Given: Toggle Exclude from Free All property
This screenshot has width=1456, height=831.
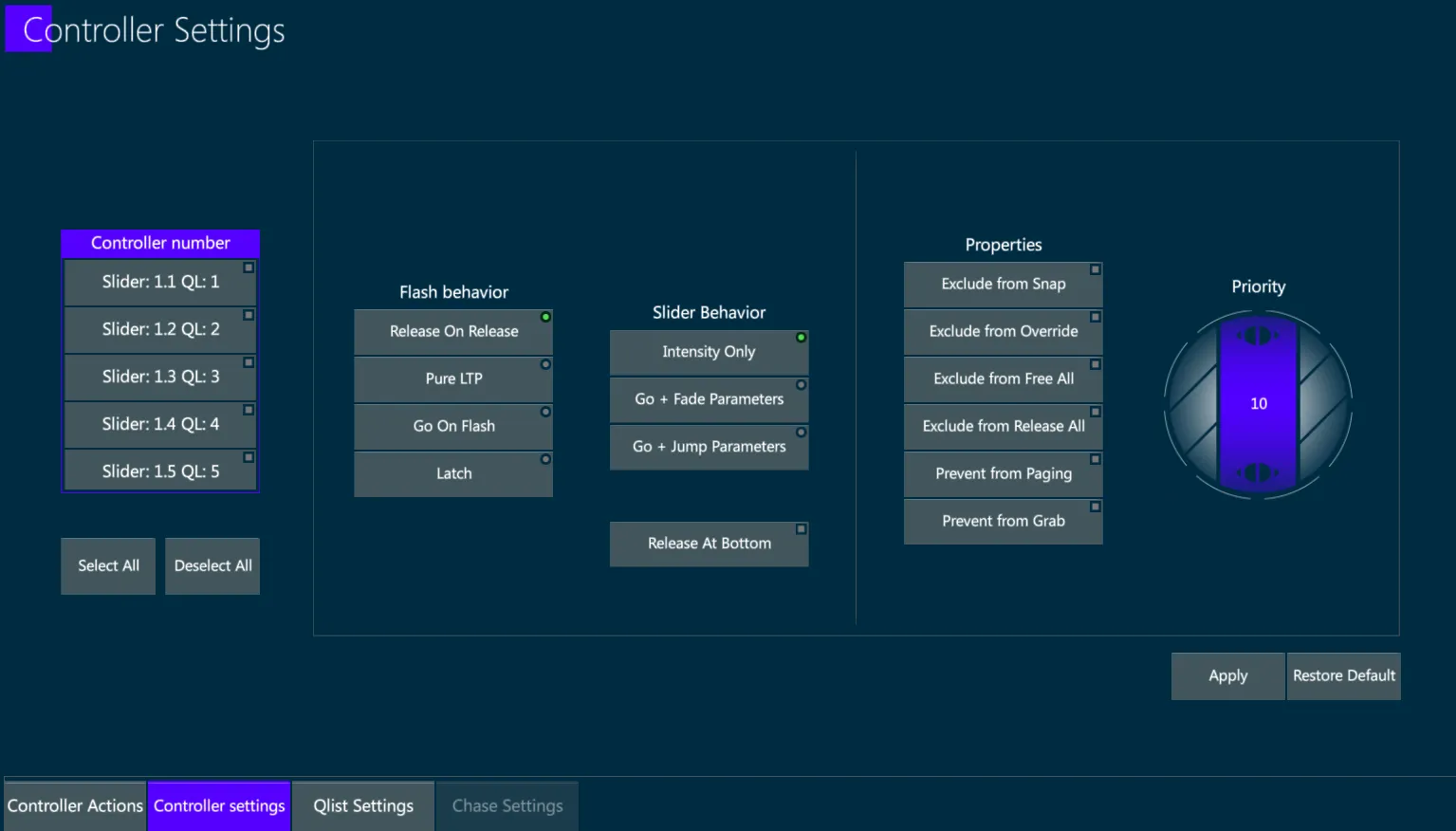Looking at the screenshot, I should 1004,379.
